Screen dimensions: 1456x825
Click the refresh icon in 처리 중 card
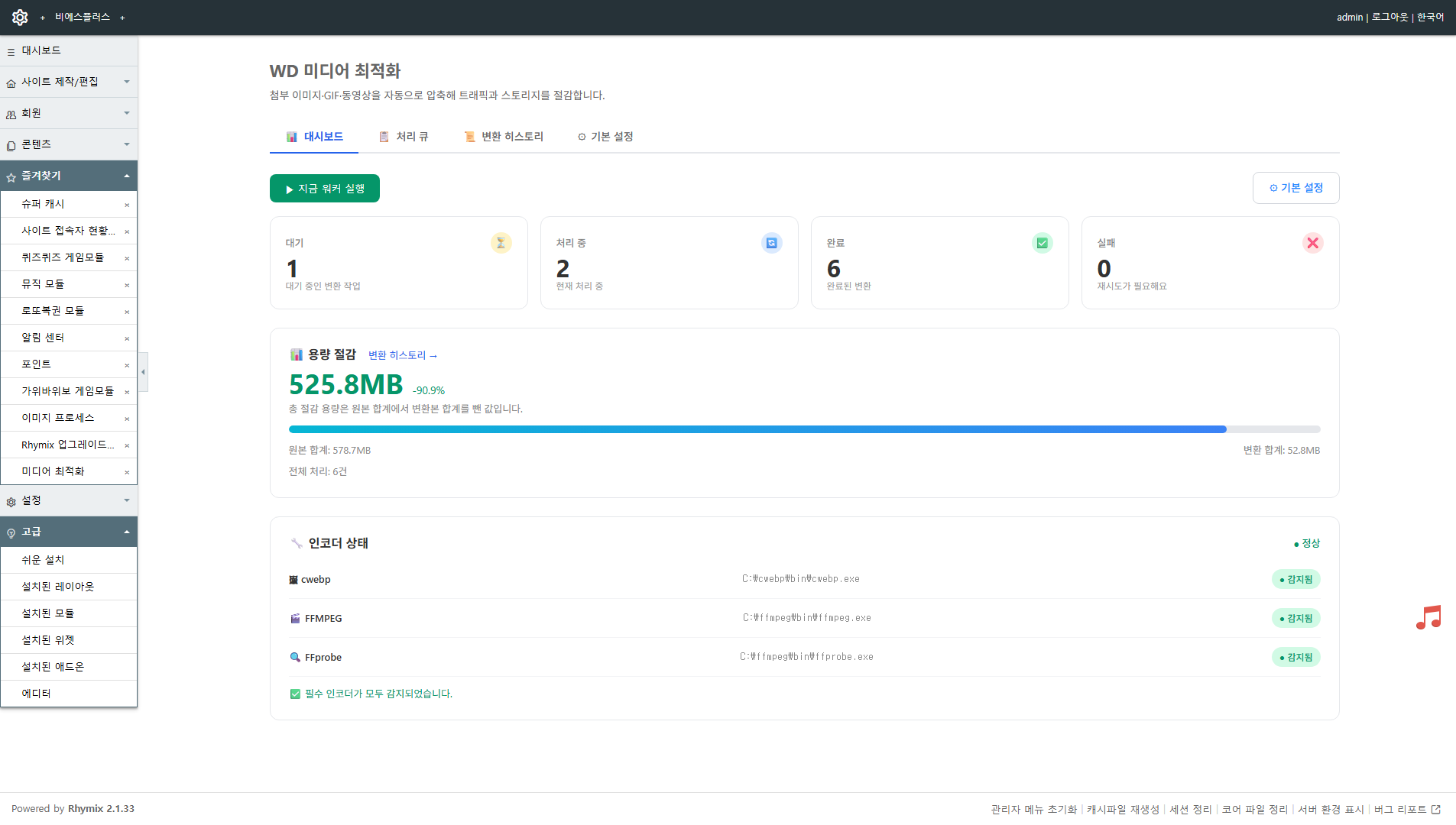point(771,243)
